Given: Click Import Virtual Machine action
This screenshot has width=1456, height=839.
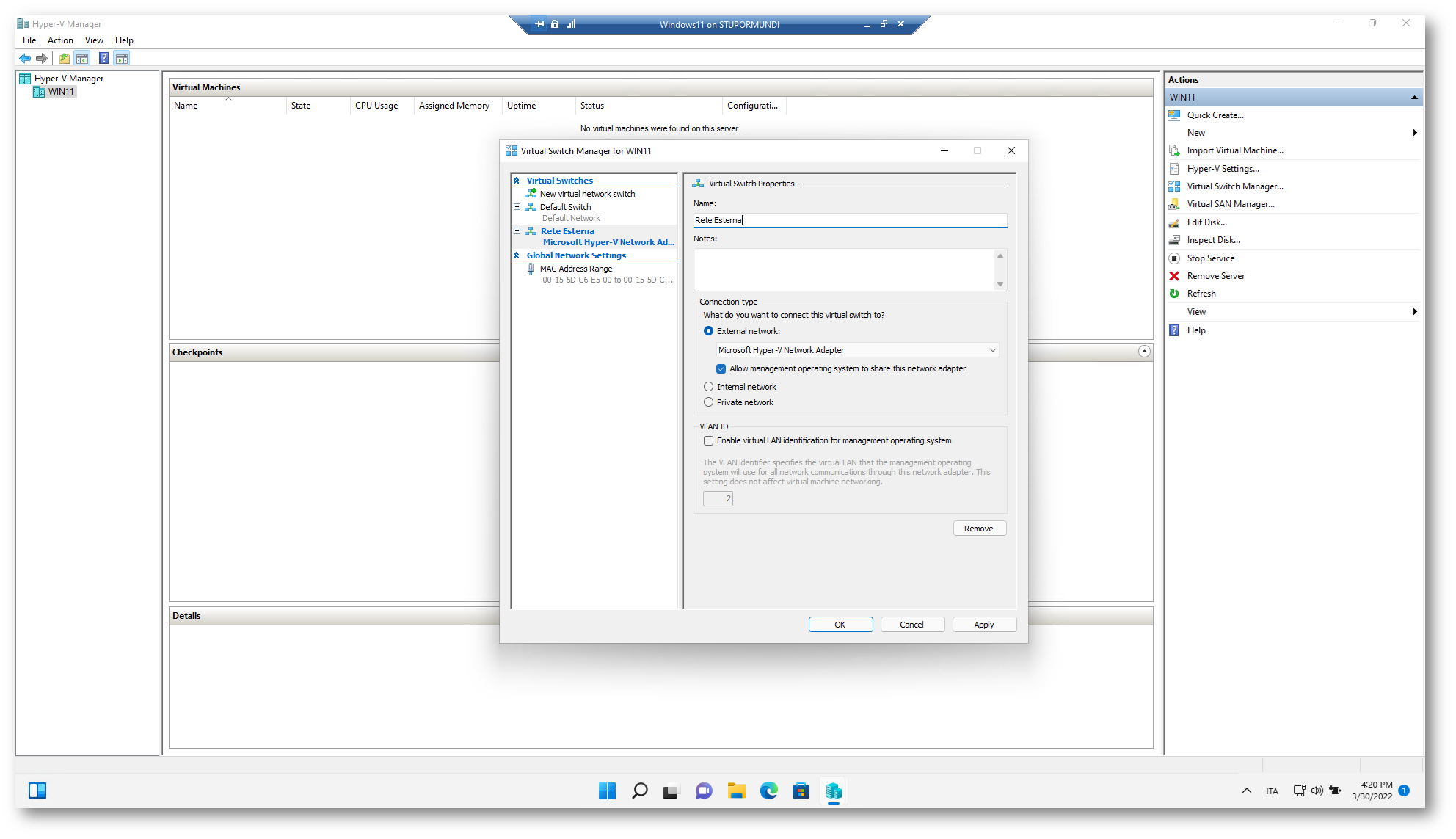Looking at the screenshot, I should pos(1235,150).
